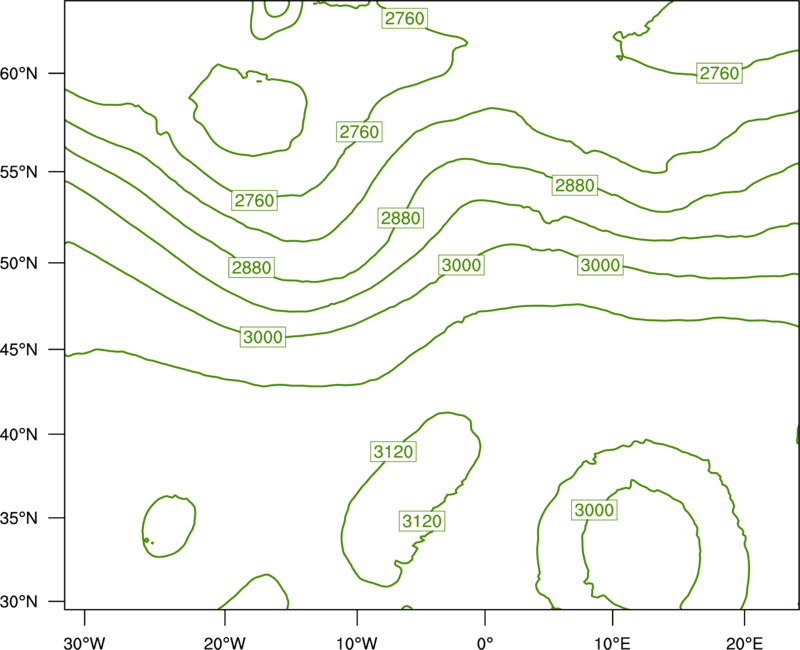Click the 10°E longitude axis label

(x=613, y=643)
